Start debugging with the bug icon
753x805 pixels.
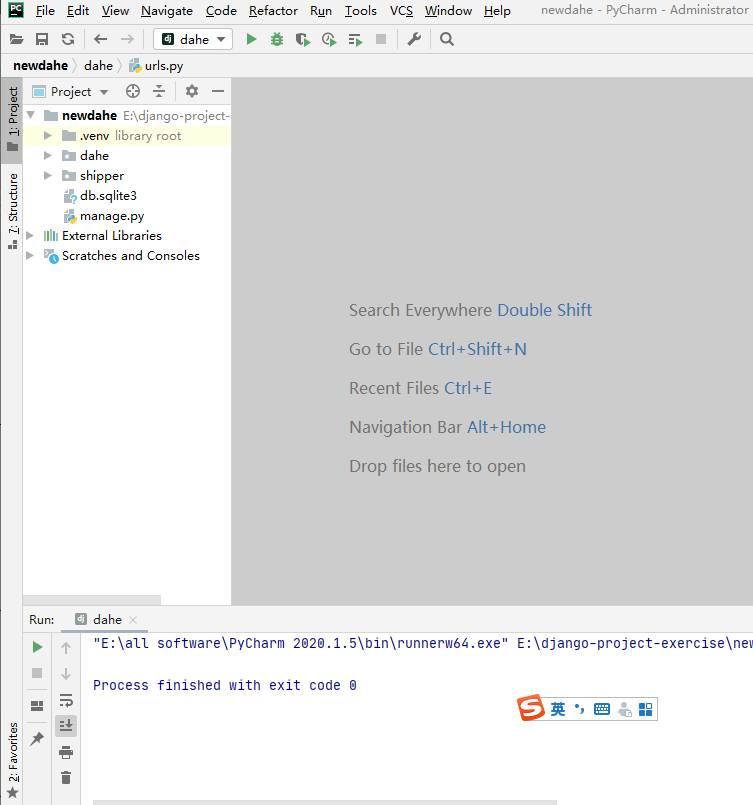pyautogui.click(x=277, y=40)
